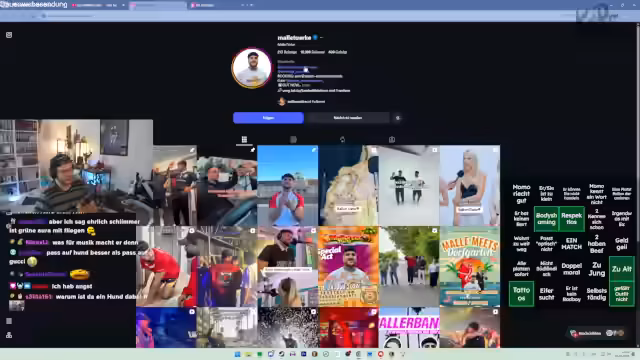Click the Windows Start button in taskbar

click(237, 354)
